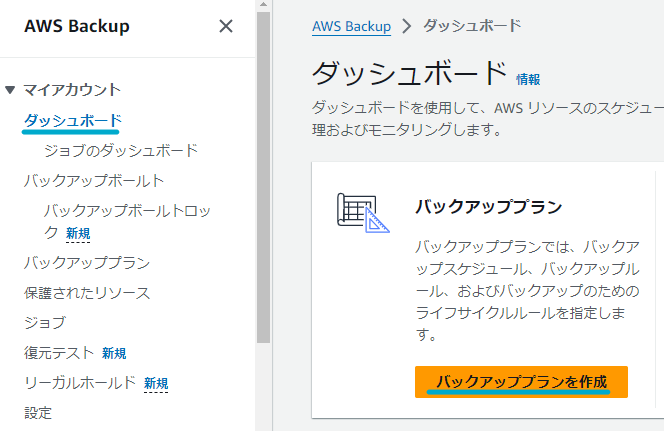Open バックアップボールトロック page
This screenshot has width=664, height=431.
coord(127,221)
